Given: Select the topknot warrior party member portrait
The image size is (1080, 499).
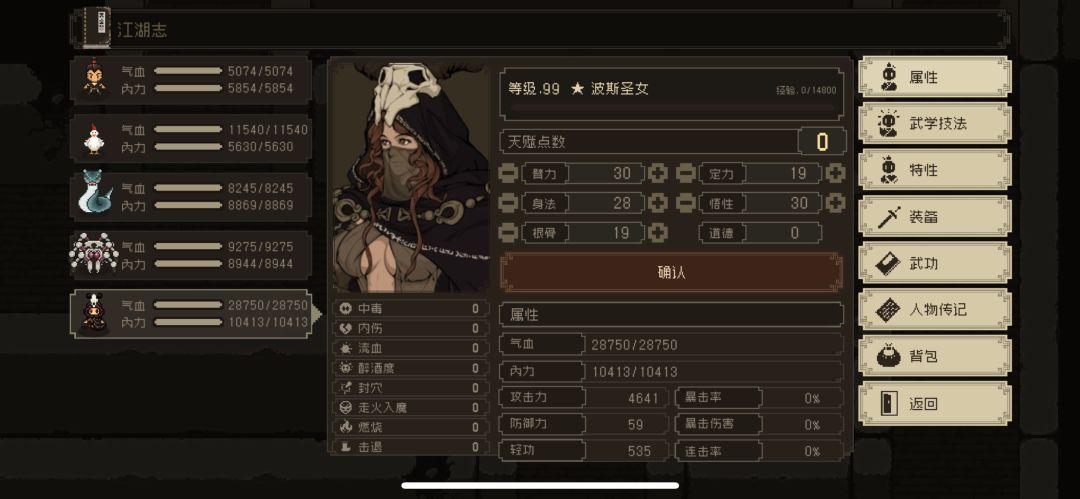Looking at the screenshot, I should [x=93, y=77].
